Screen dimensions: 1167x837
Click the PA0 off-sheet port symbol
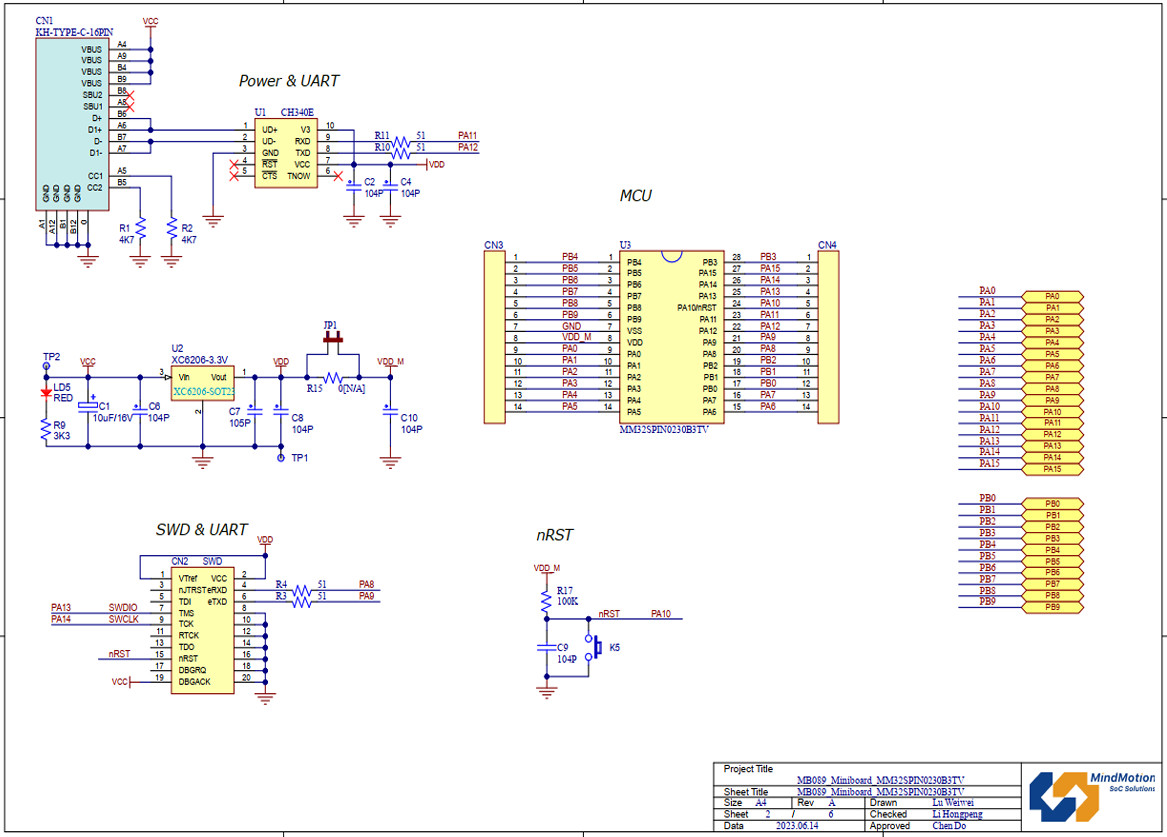coord(1051,296)
